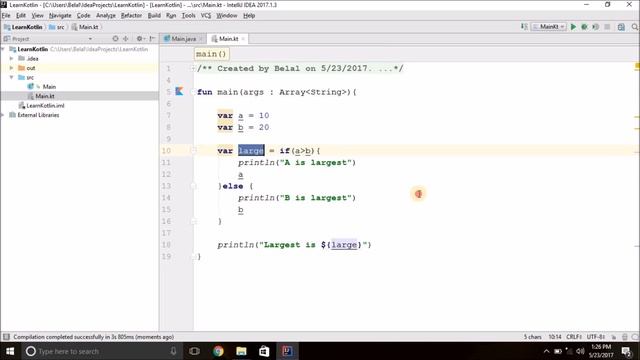Open the Action Center notifications icon
Viewport: 640px width, 360px height.
click(x=627, y=351)
